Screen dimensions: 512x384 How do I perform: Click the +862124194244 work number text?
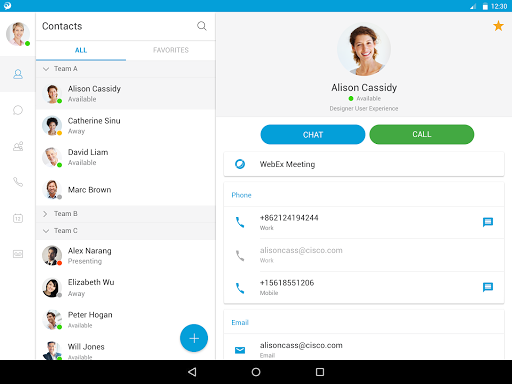289,218
